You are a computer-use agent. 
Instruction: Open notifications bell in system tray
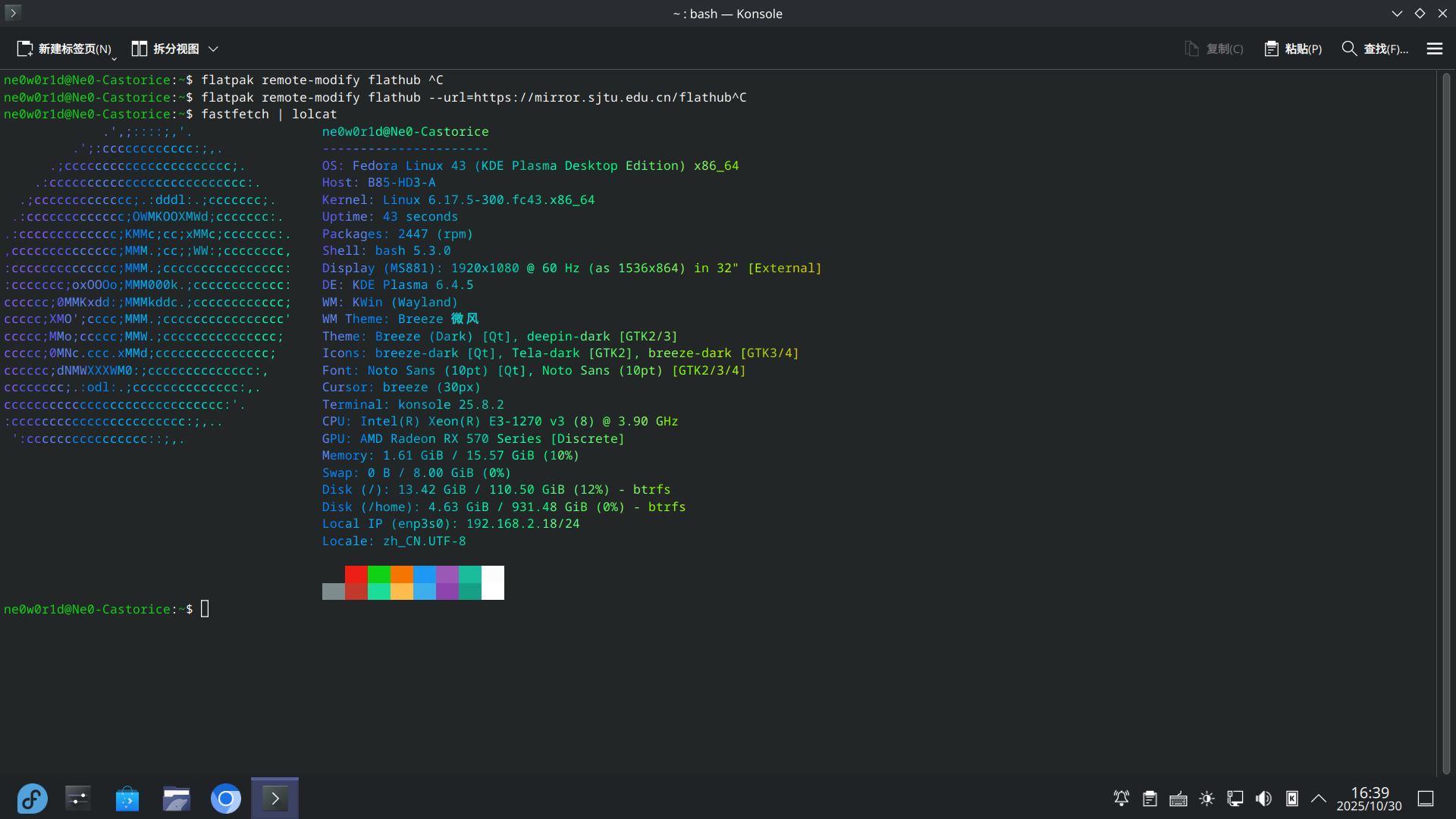point(1121,799)
